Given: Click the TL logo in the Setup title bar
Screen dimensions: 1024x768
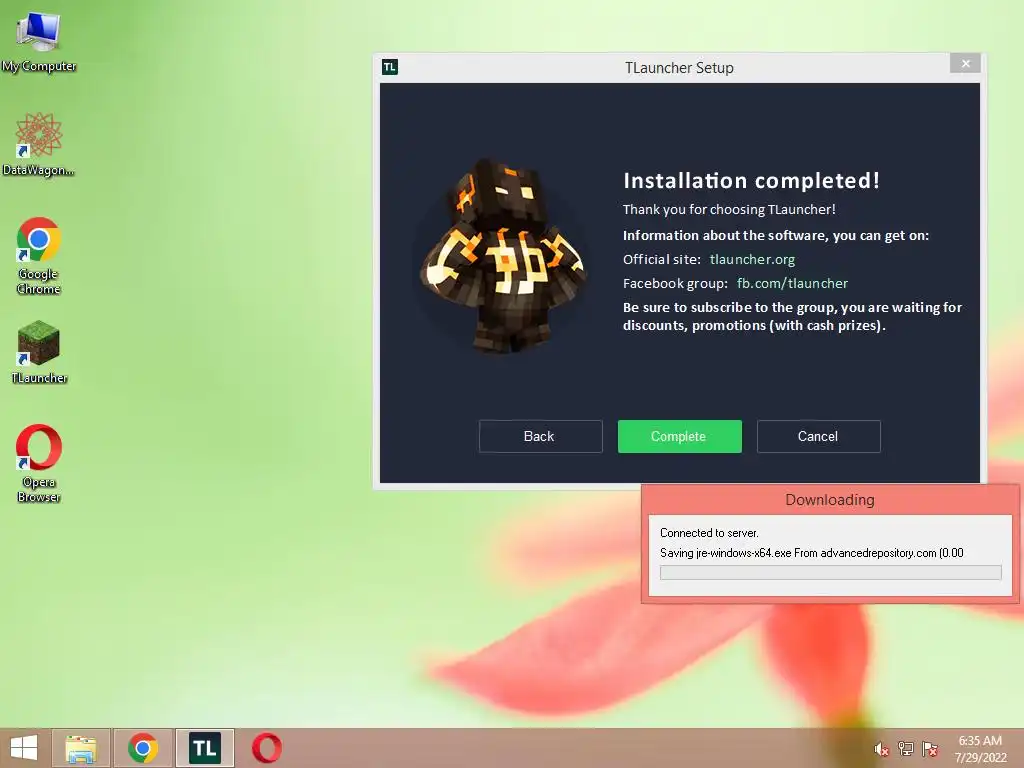Looking at the screenshot, I should pos(390,67).
